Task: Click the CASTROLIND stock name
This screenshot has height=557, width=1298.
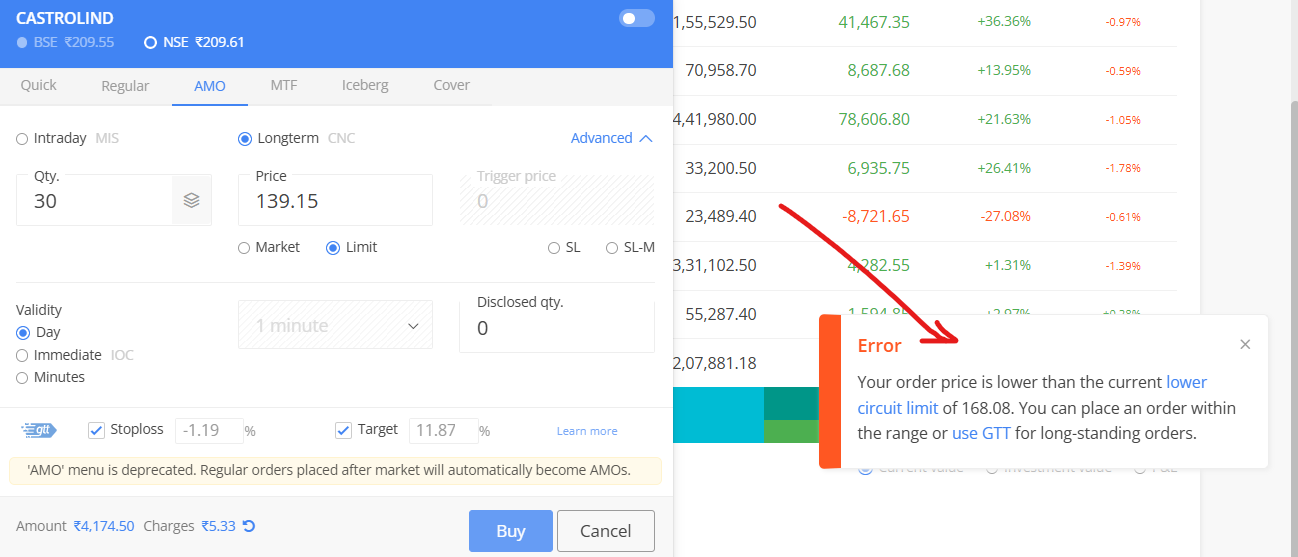Action: pos(65,18)
